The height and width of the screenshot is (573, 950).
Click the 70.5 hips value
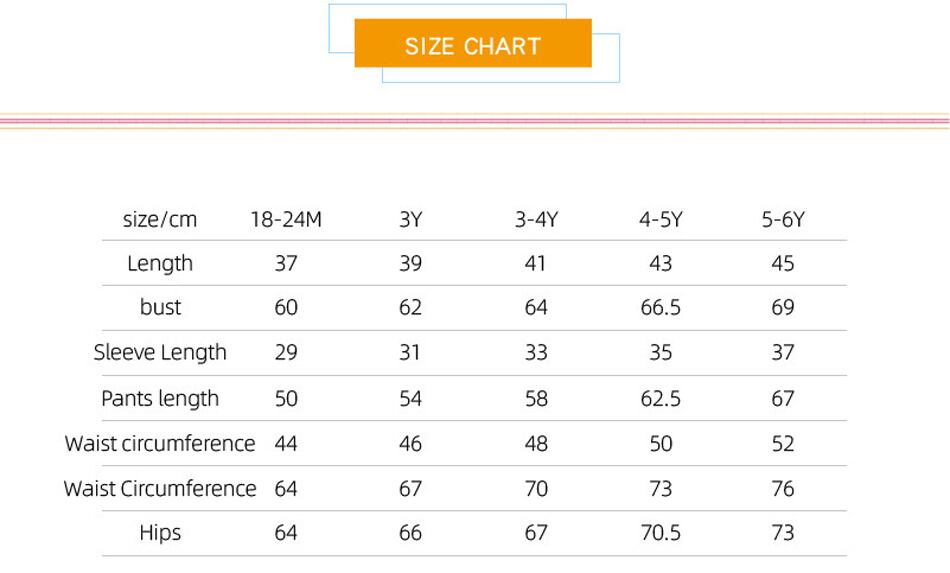(660, 533)
